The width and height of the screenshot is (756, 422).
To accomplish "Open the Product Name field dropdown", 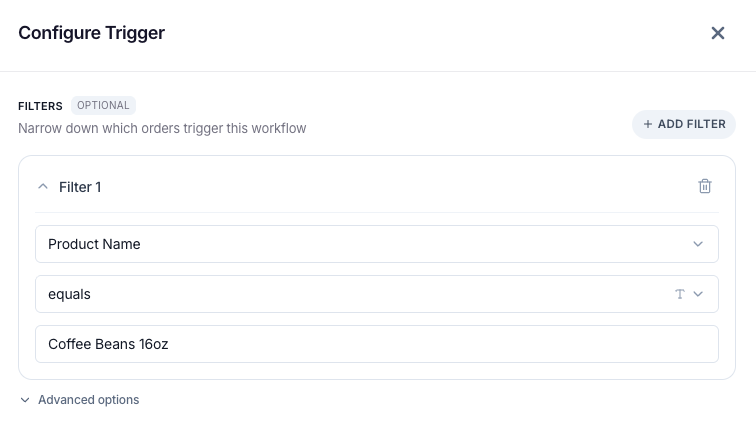I will [x=377, y=244].
